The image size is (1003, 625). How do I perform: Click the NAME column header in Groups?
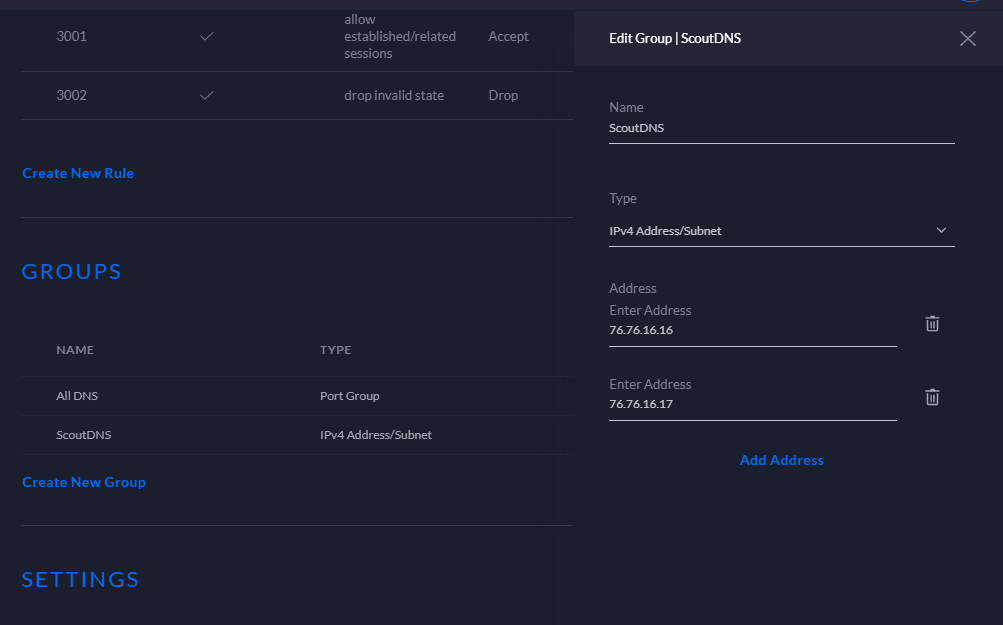coord(75,350)
